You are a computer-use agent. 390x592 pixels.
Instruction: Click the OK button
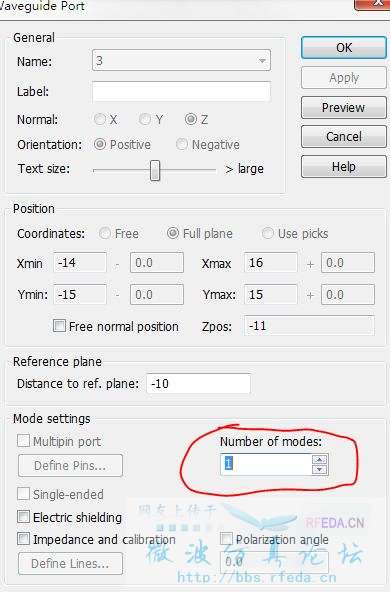coord(344,48)
